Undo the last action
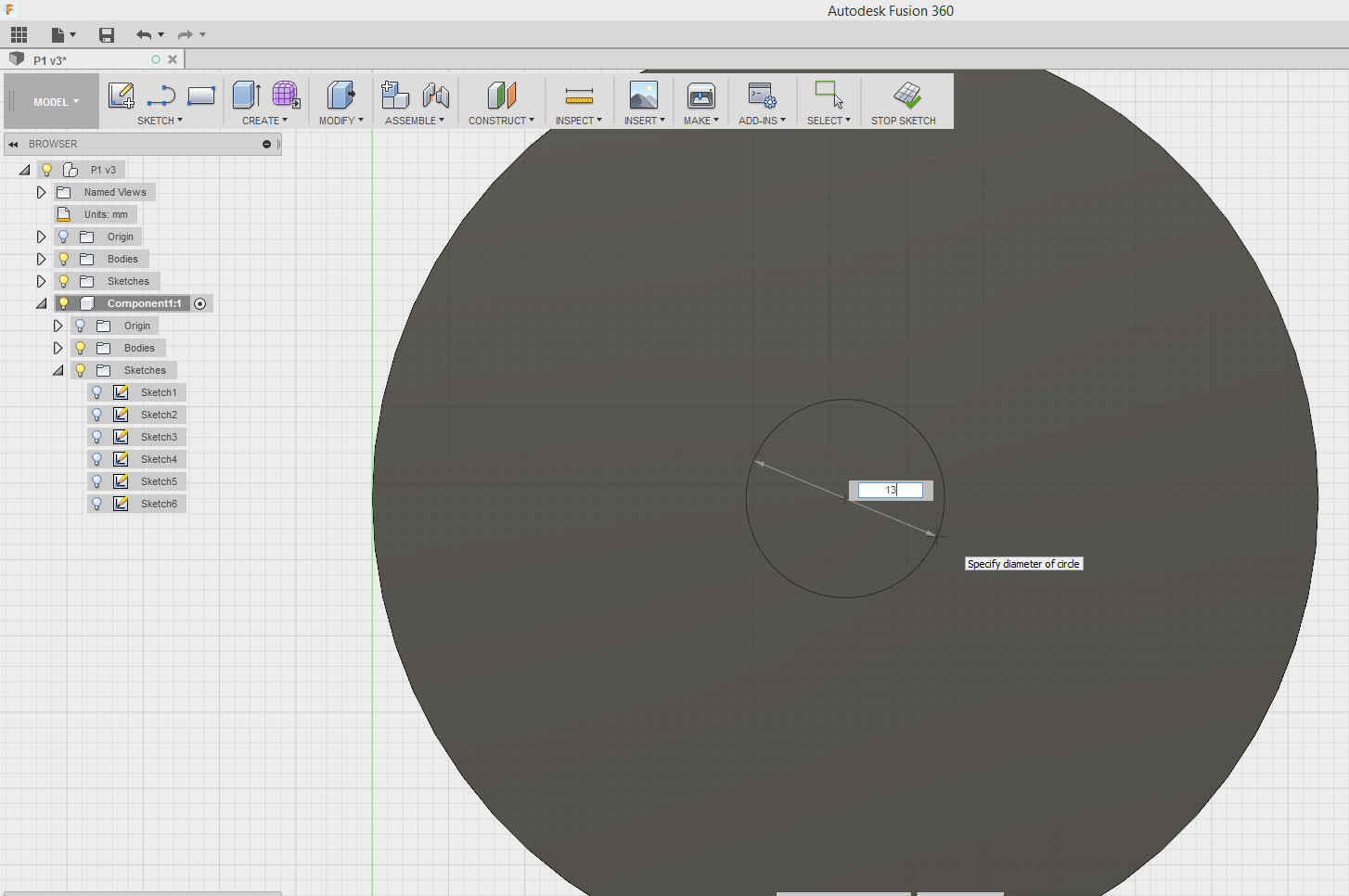Viewport: 1349px width, 896px height. (x=144, y=35)
